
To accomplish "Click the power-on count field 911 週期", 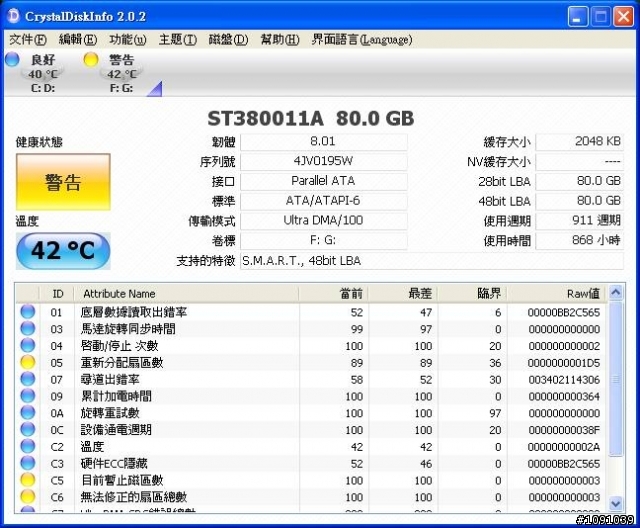I will (x=580, y=221).
